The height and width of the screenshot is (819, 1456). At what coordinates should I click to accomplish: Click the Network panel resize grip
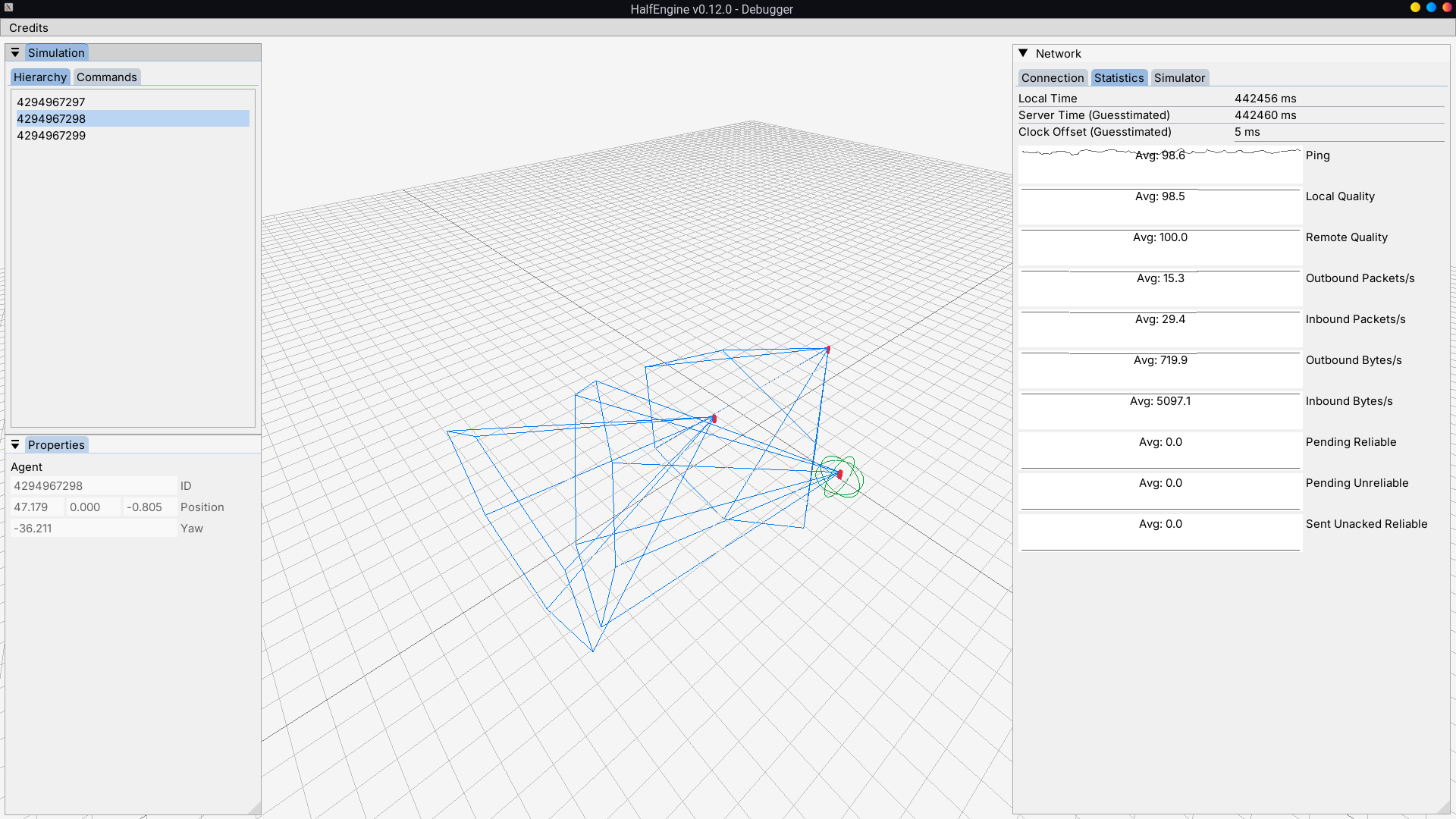pyautogui.click(x=1444, y=808)
